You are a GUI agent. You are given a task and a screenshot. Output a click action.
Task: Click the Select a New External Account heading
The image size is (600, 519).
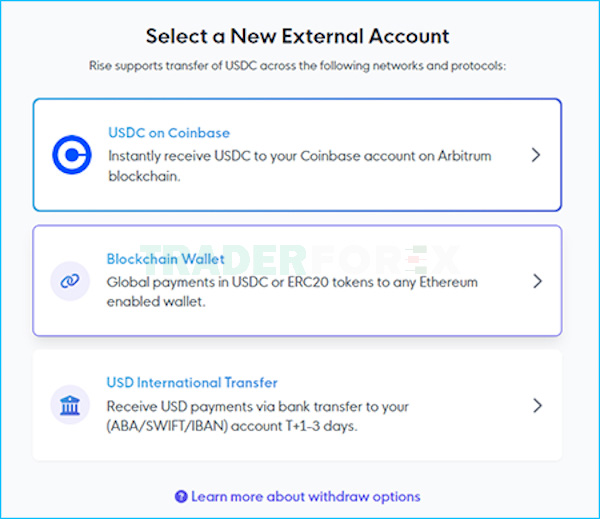(297, 36)
